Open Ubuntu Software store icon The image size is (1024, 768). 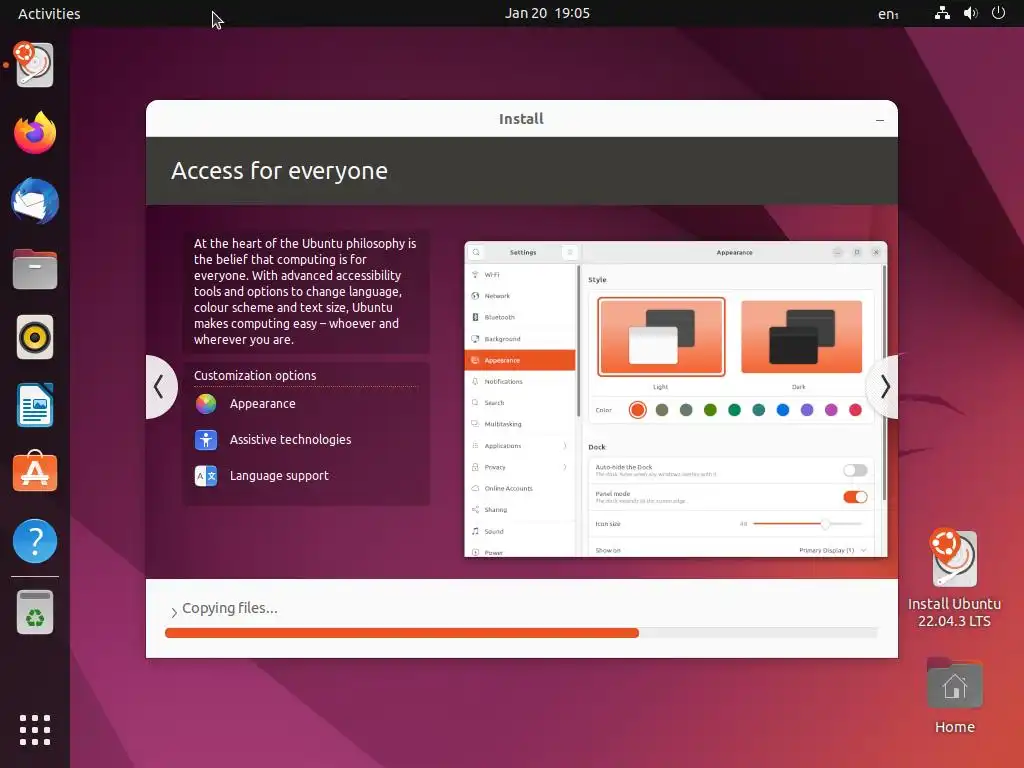(35, 472)
